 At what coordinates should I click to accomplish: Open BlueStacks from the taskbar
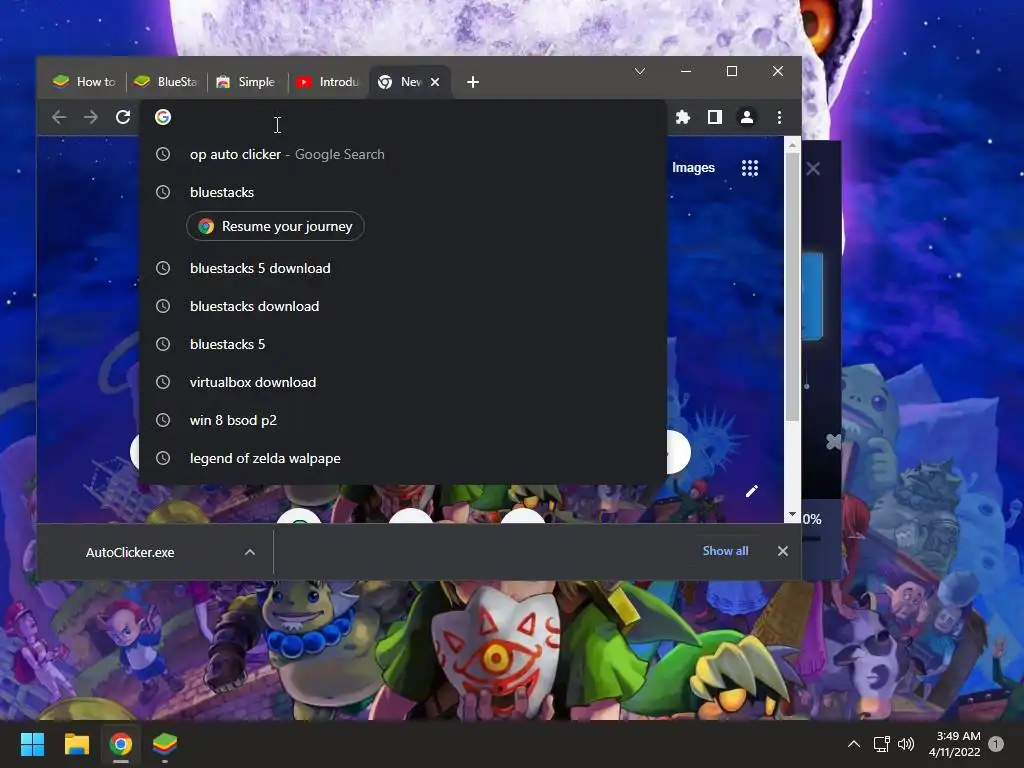[165, 744]
